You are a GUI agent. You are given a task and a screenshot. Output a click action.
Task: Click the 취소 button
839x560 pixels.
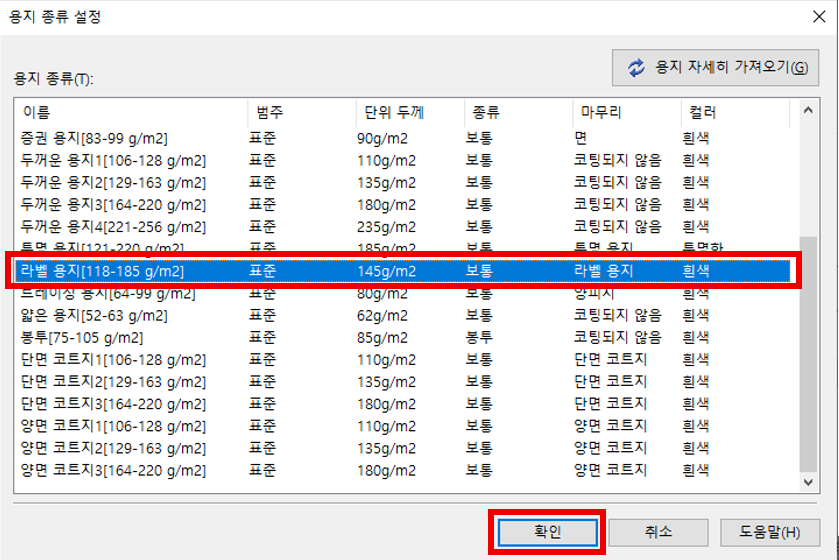658,532
